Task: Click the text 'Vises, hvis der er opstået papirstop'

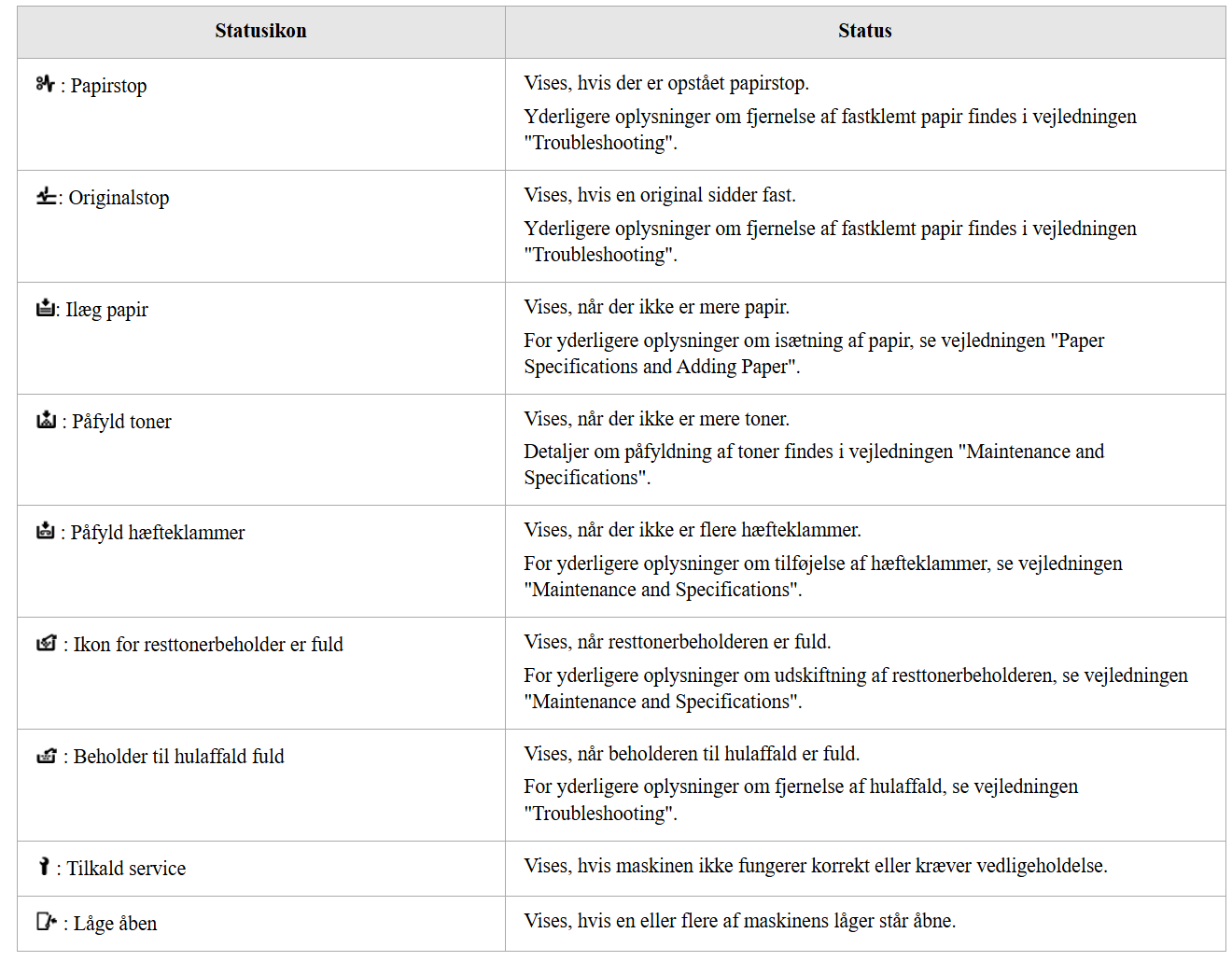Action: 665,83
